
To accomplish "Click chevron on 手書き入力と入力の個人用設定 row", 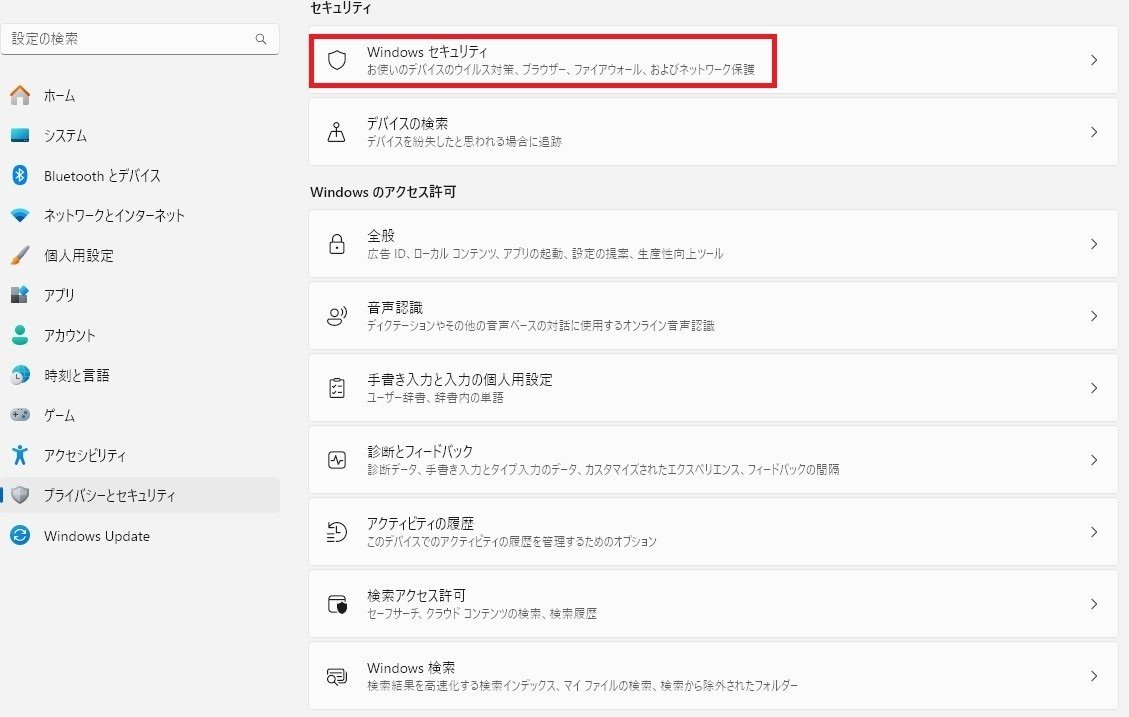I will tap(1094, 388).
